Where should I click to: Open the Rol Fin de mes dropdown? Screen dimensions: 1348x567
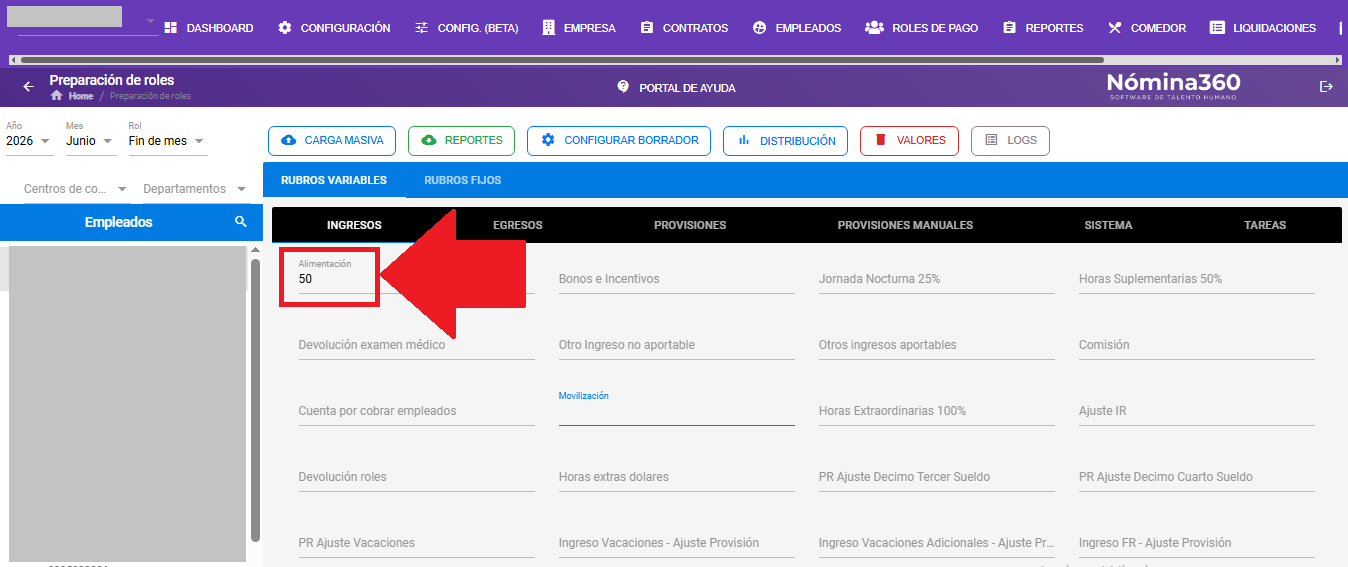(x=168, y=141)
